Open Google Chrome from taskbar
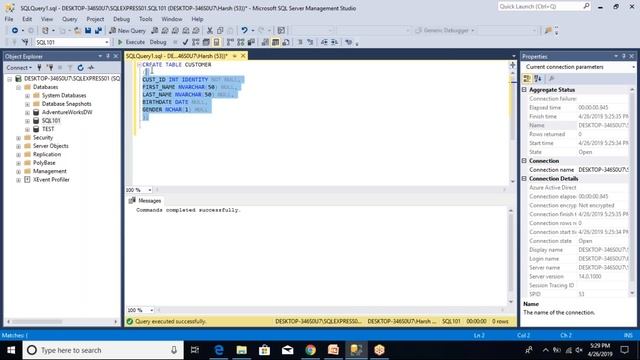Screen dimensions: 640x360 coord(311,350)
